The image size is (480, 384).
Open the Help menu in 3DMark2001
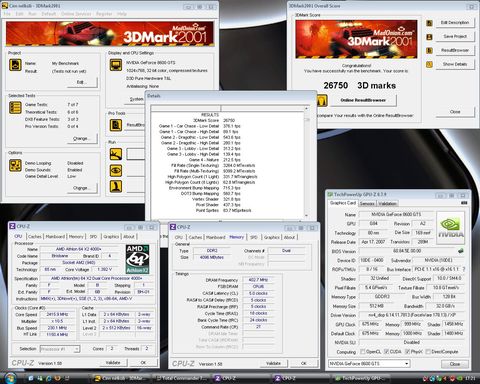[122, 14]
